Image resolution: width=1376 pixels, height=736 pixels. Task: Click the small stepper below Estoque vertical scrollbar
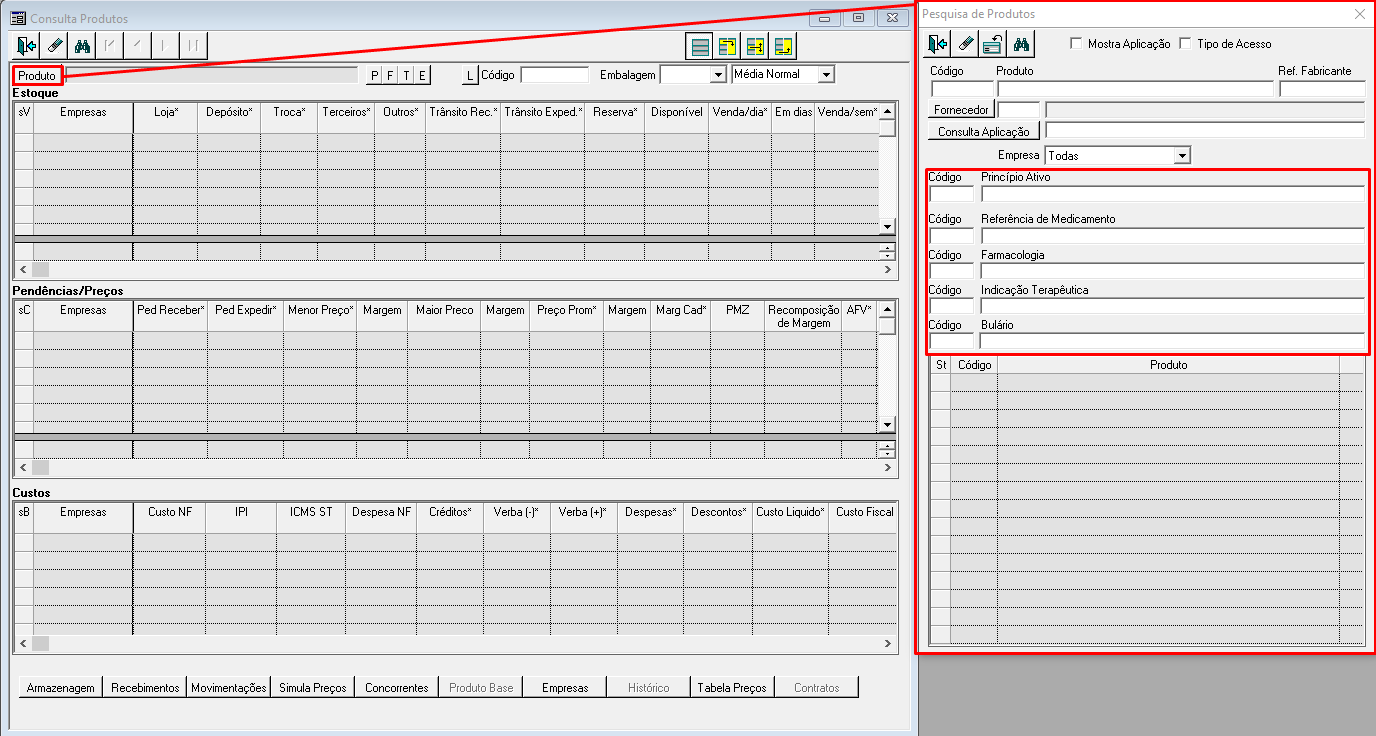[887, 251]
